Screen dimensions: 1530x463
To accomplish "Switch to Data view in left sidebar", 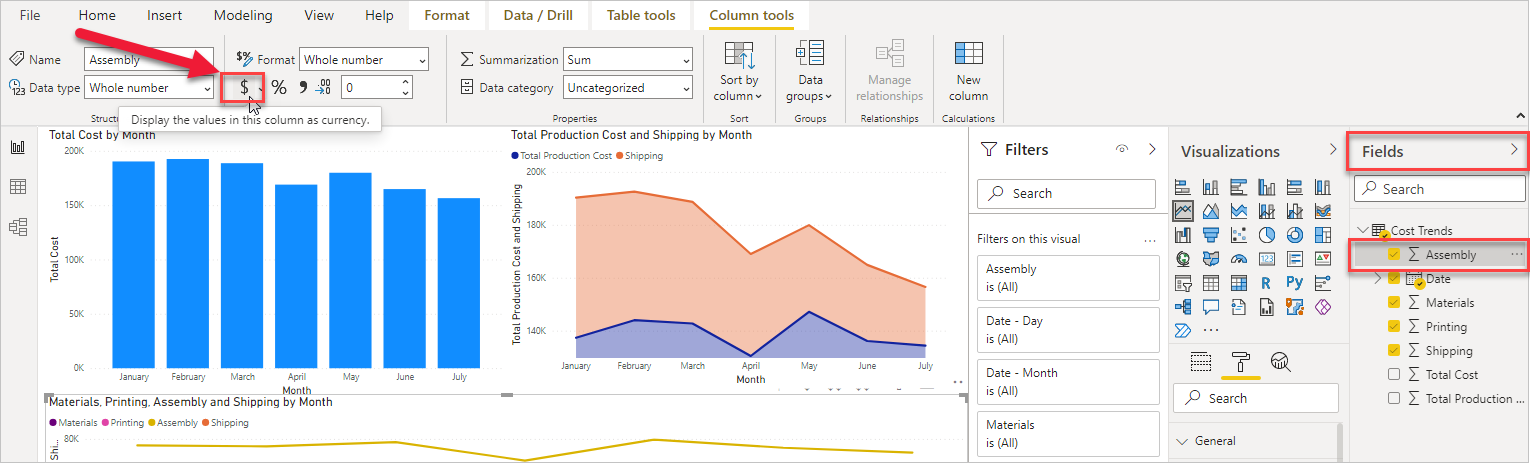I will (x=18, y=187).
